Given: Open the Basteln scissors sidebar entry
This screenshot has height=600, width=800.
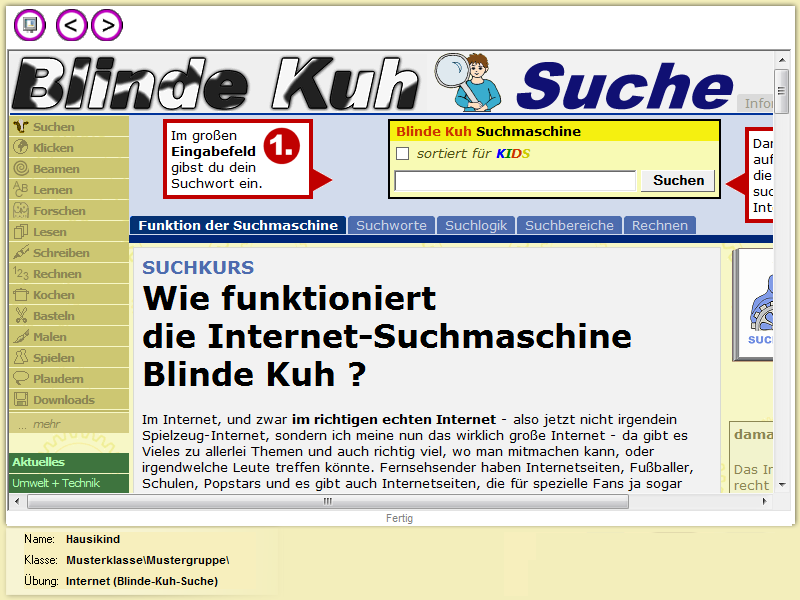Looking at the screenshot, I should (x=20, y=316).
